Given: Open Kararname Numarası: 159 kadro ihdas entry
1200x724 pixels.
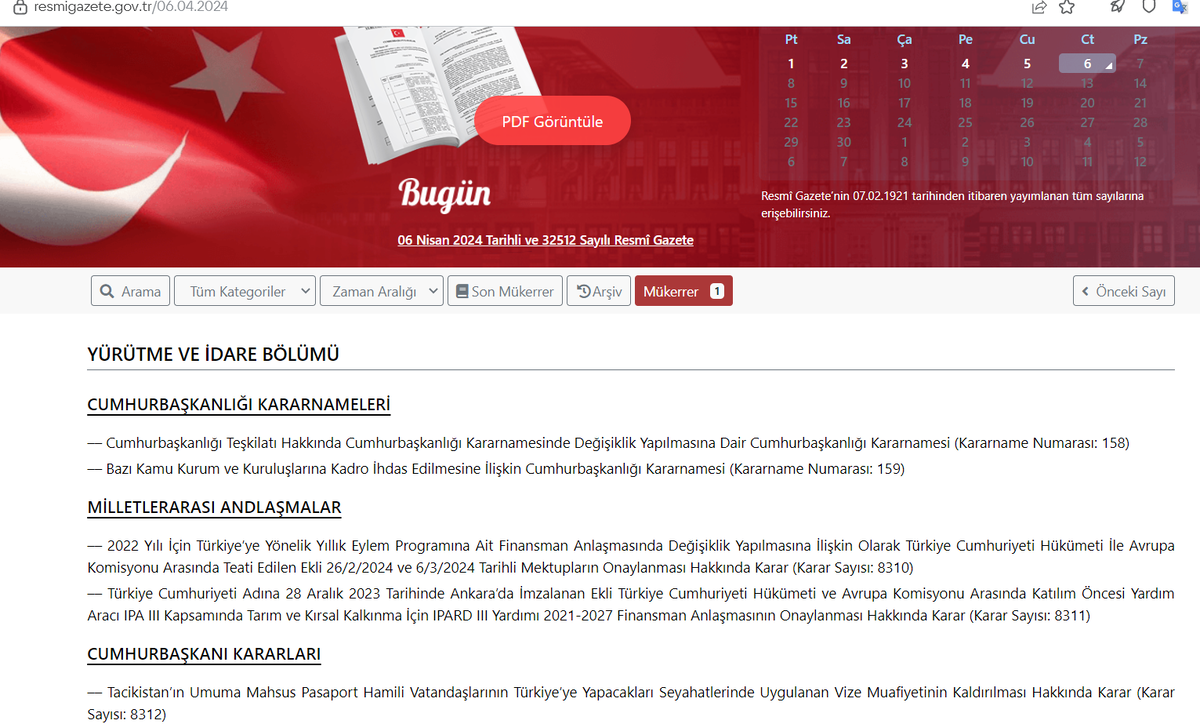Looking at the screenshot, I should [x=496, y=468].
